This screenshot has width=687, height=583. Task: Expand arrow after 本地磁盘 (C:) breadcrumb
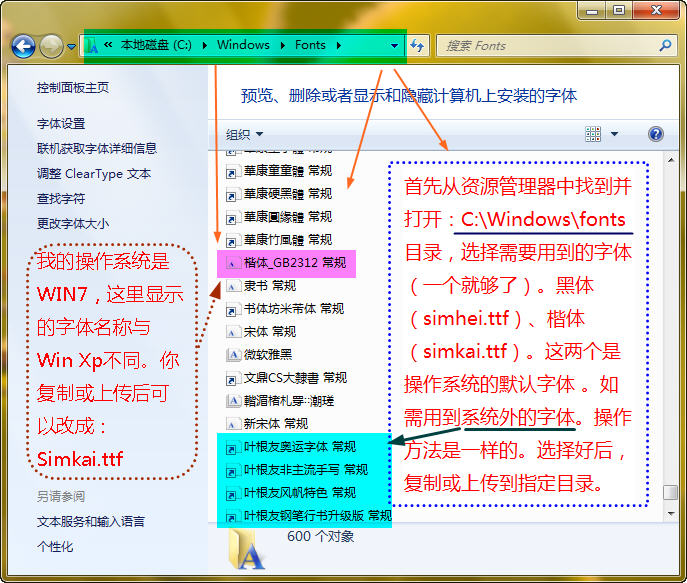pyautogui.click(x=205, y=46)
